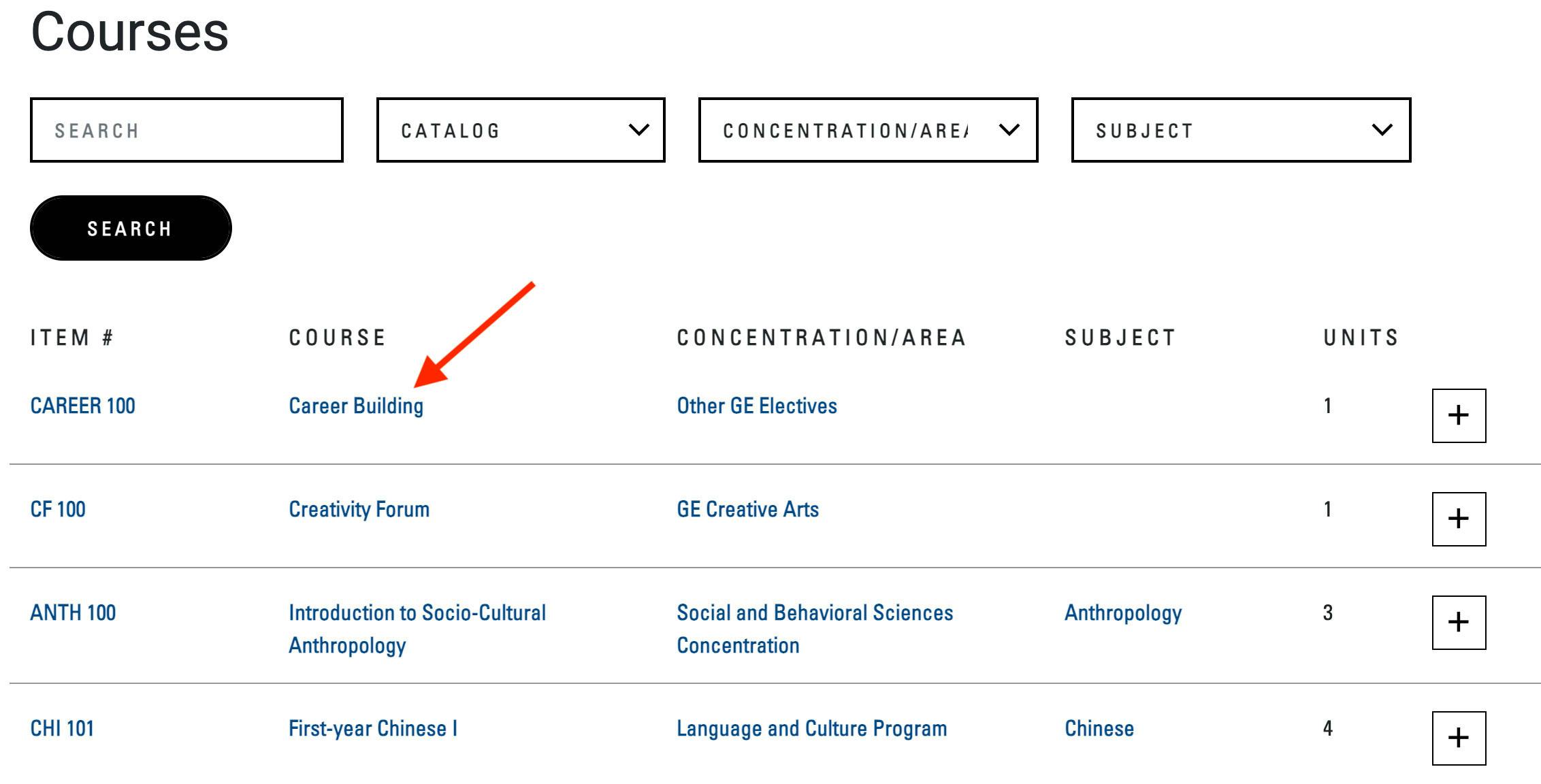Expand the CAREER 100 row plus icon
The width and height of the screenshot is (1541, 784).
[1459, 416]
